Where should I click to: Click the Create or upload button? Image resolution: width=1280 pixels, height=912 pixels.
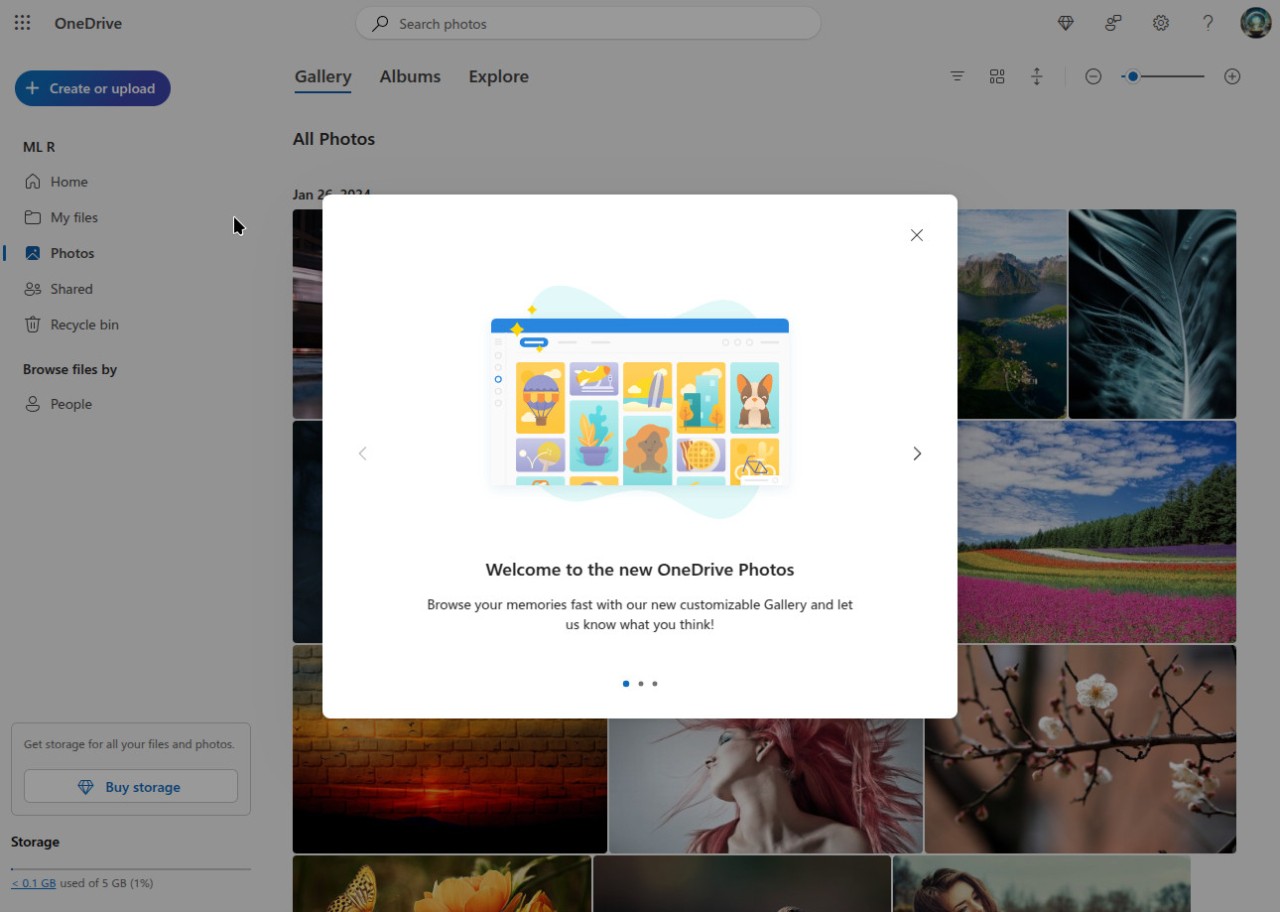tap(92, 88)
